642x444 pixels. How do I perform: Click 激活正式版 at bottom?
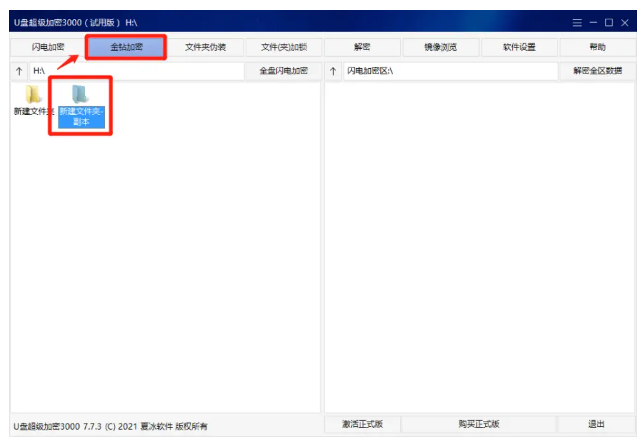(x=362, y=425)
